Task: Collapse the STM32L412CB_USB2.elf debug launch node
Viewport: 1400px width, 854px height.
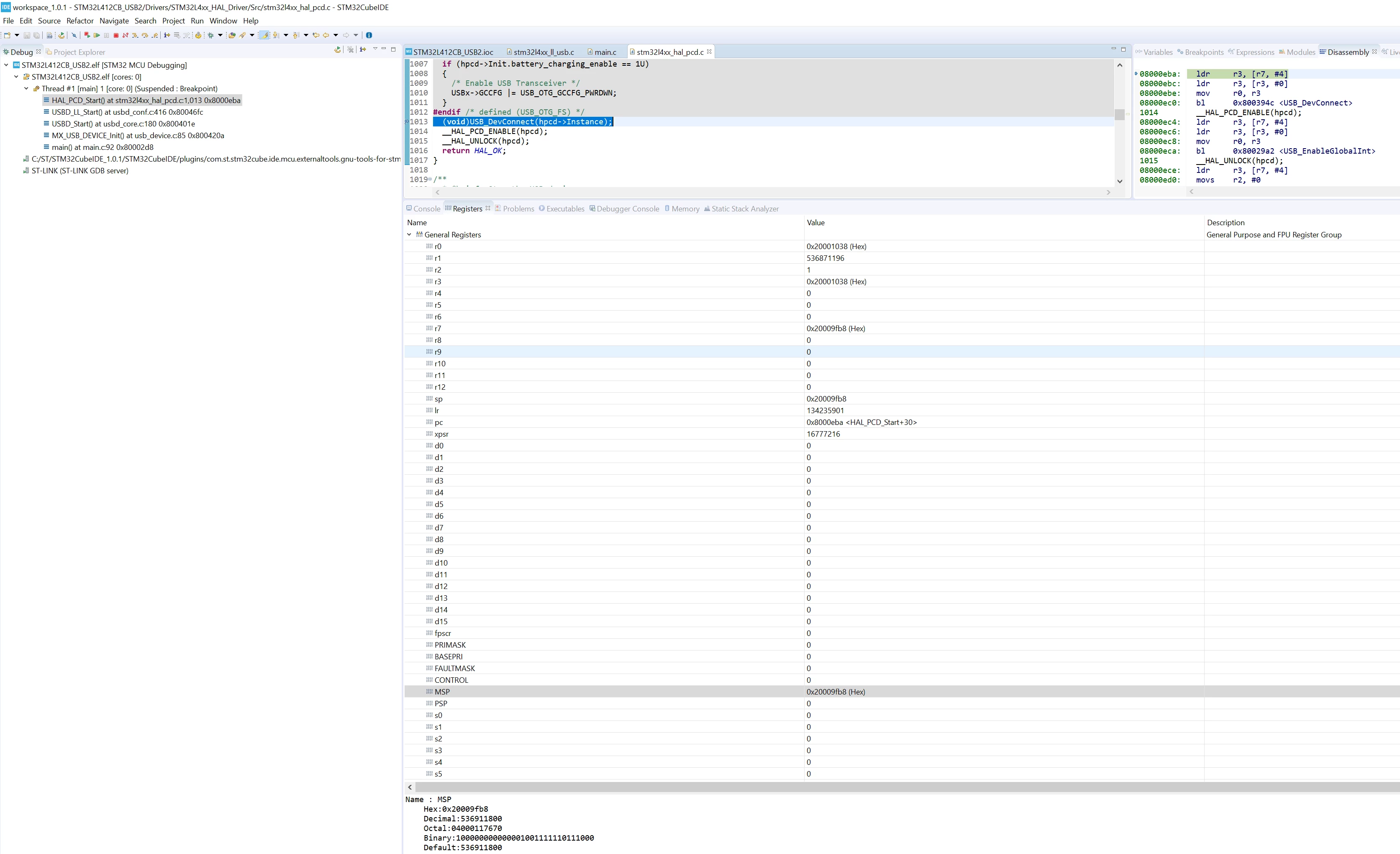Action: pos(6,65)
